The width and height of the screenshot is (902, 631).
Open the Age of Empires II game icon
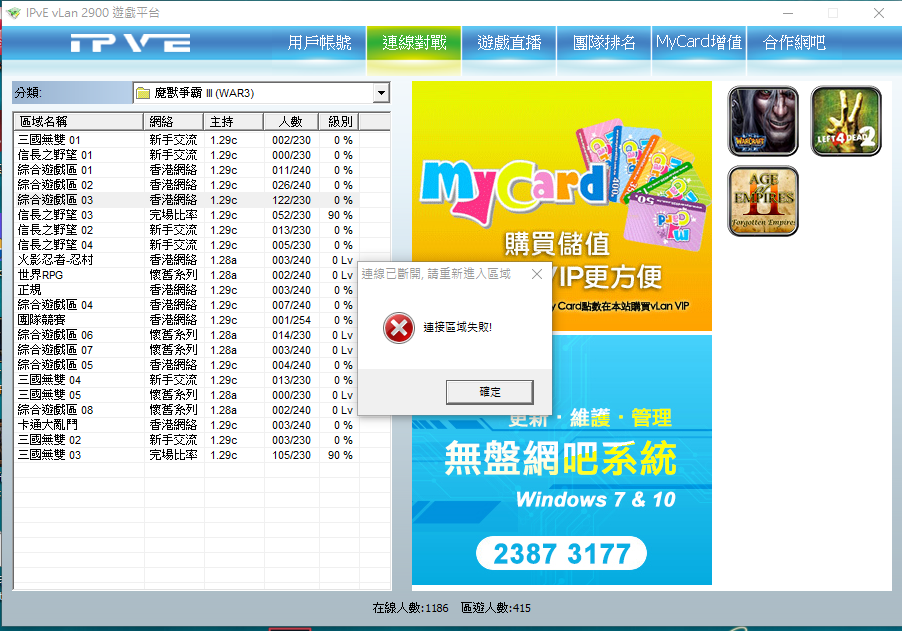click(x=763, y=201)
